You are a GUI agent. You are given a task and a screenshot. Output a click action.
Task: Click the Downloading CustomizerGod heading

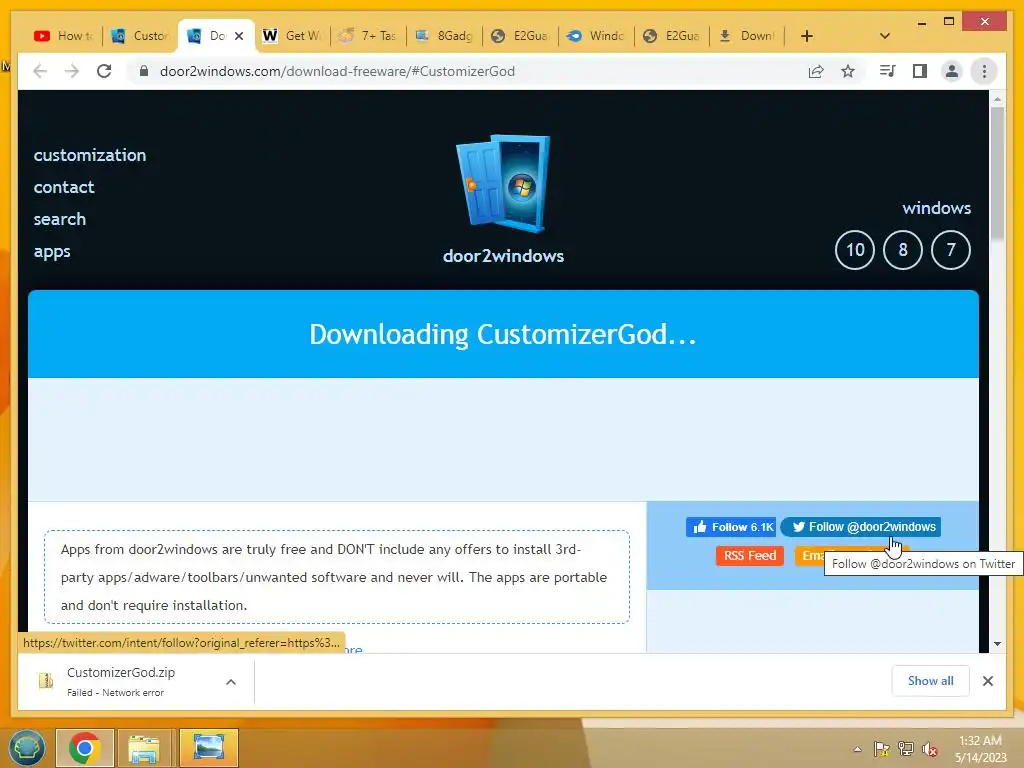pyautogui.click(x=503, y=334)
